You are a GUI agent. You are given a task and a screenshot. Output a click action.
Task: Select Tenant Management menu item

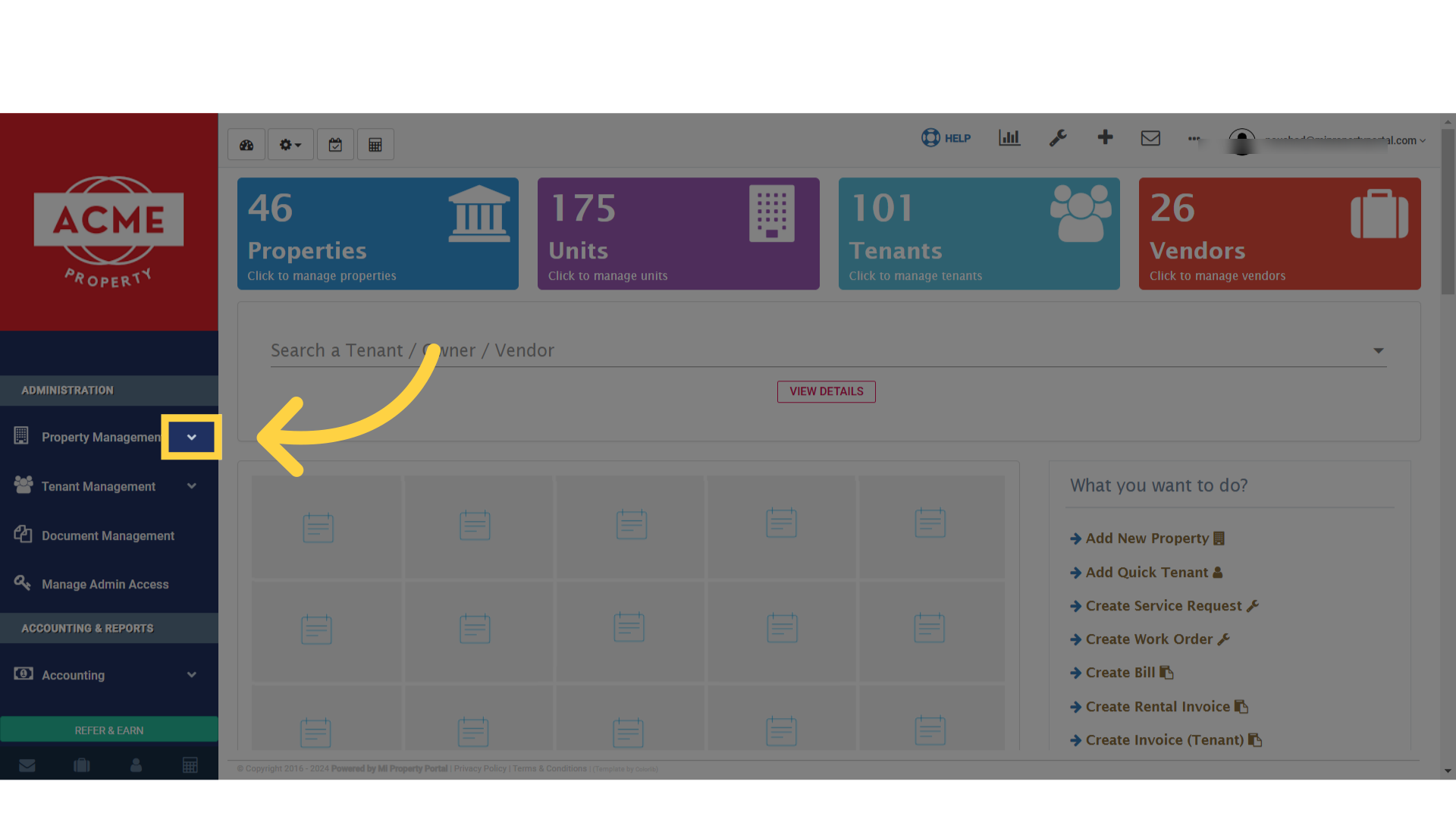coord(99,487)
